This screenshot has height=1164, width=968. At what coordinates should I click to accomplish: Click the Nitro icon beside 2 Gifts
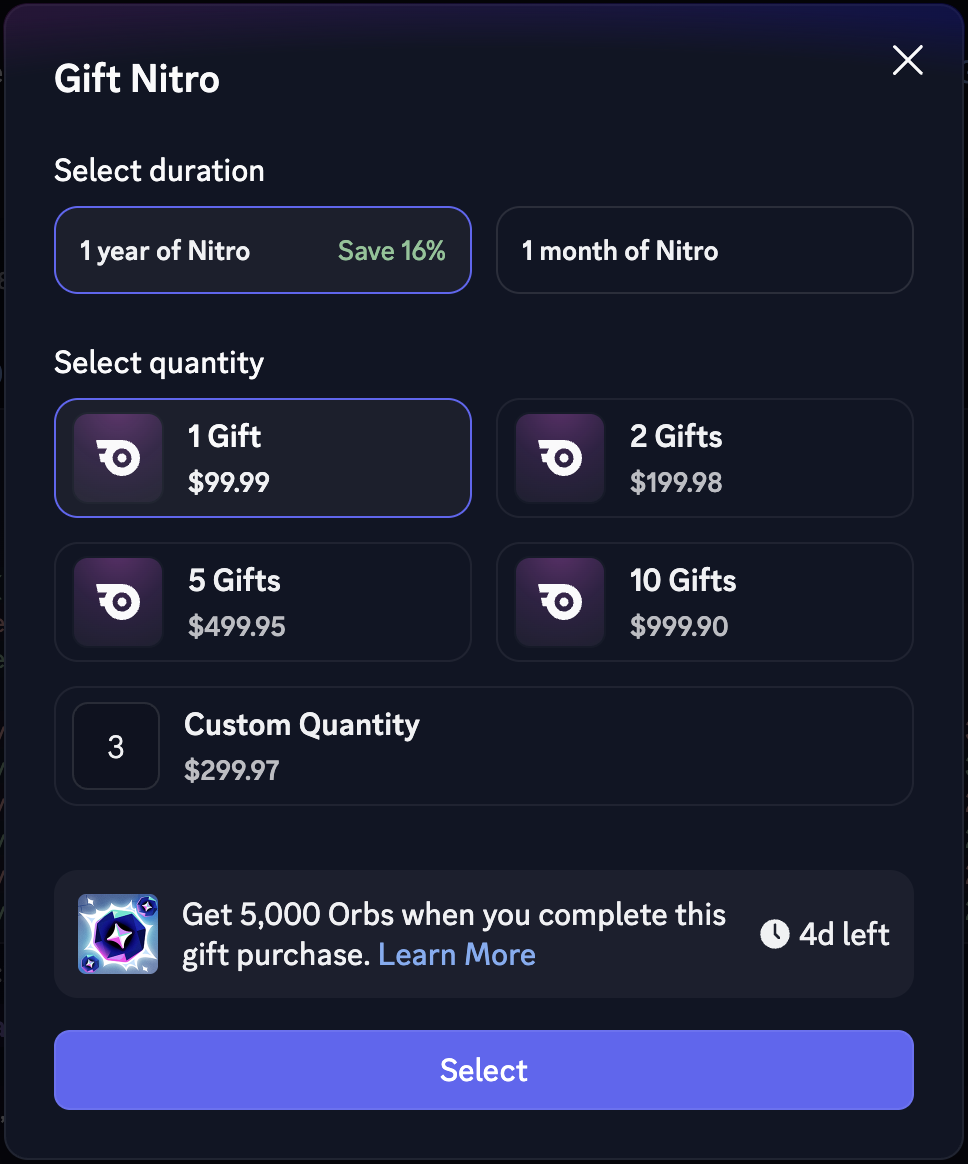[x=560, y=457]
